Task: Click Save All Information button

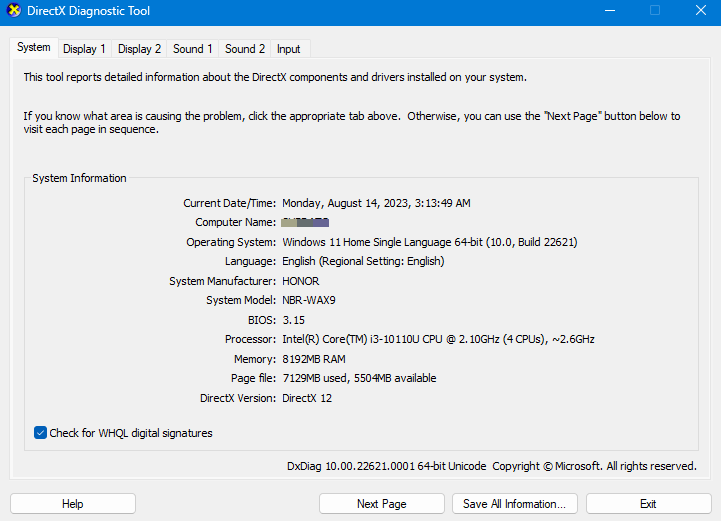Action: (514, 504)
